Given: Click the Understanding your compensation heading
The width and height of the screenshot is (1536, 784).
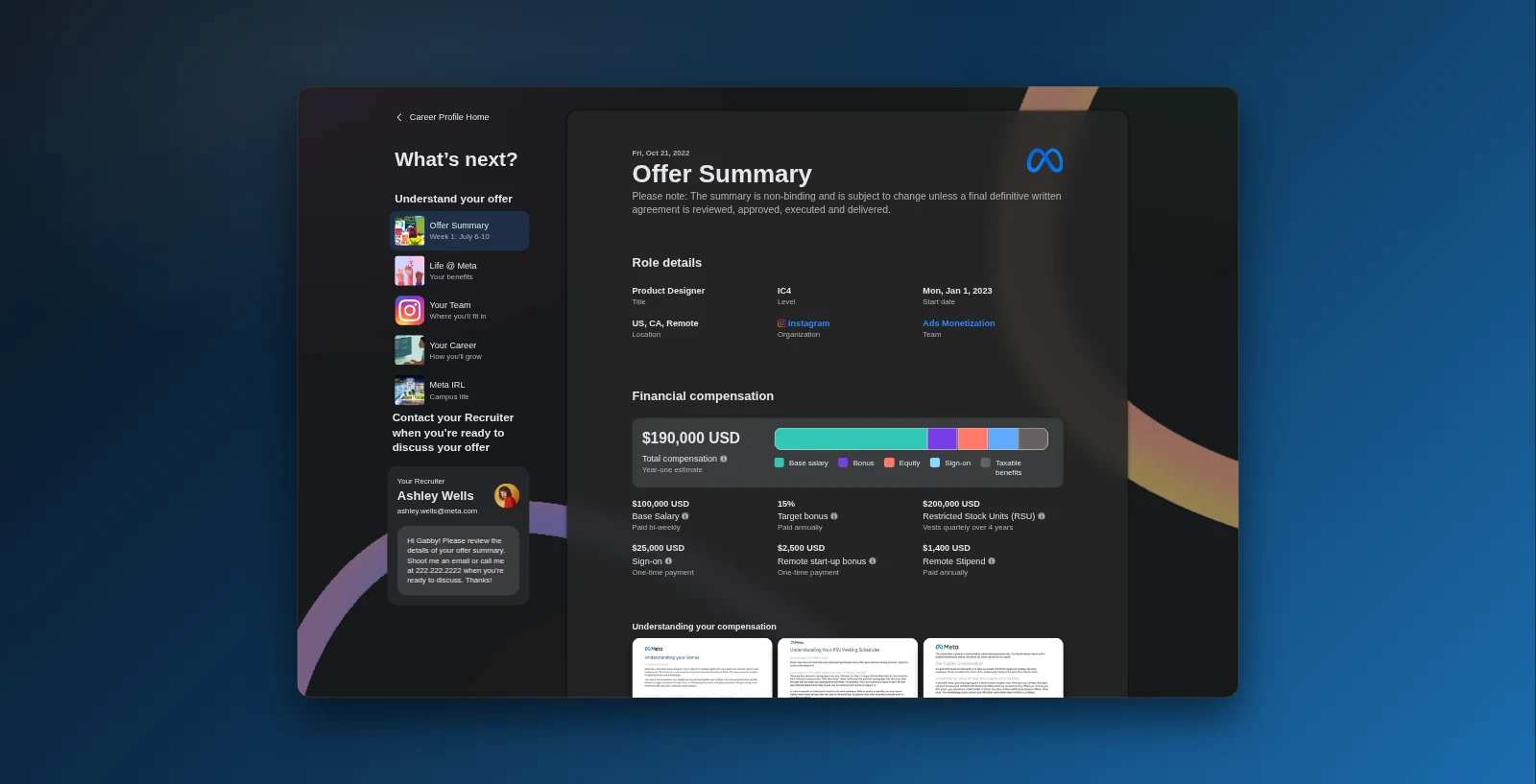Looking at the screenshot, I should (705, 627).
